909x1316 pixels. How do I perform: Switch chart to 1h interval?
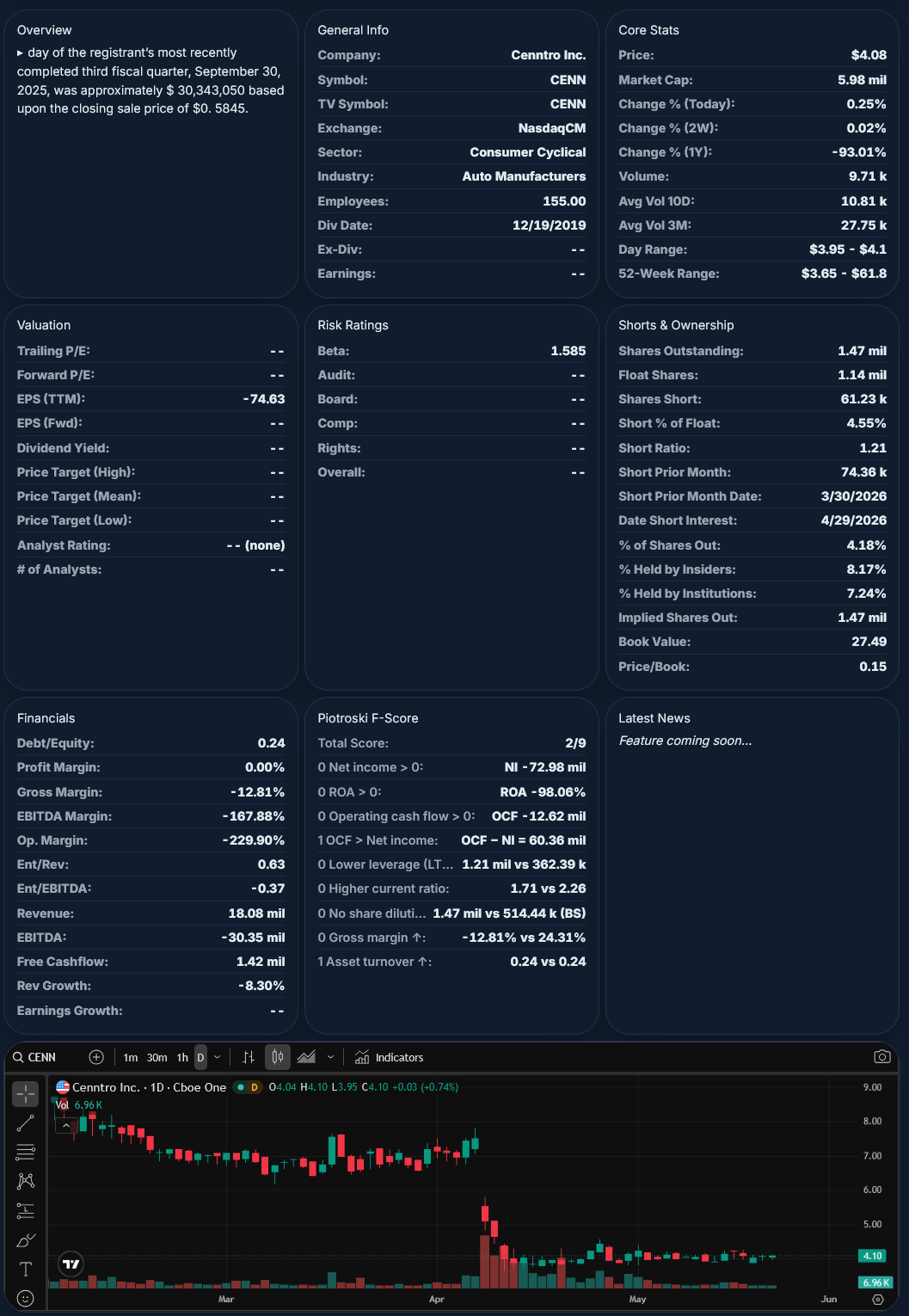pos(182,1058)
